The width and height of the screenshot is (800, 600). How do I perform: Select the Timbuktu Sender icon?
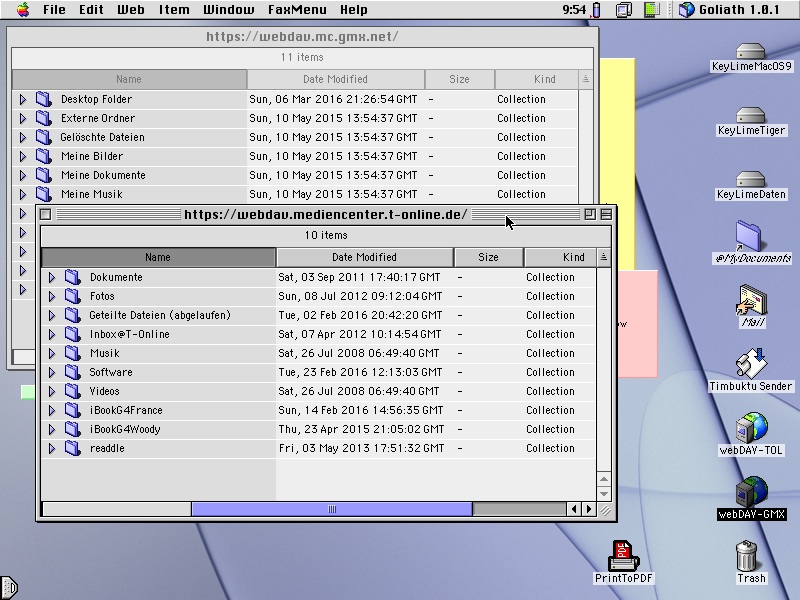point(751,364)
